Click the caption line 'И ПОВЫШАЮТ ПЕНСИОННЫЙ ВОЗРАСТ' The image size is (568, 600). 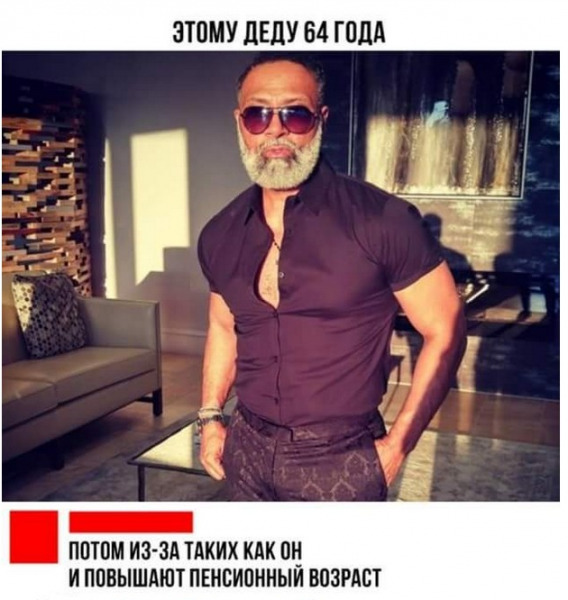tap(225, 578)
